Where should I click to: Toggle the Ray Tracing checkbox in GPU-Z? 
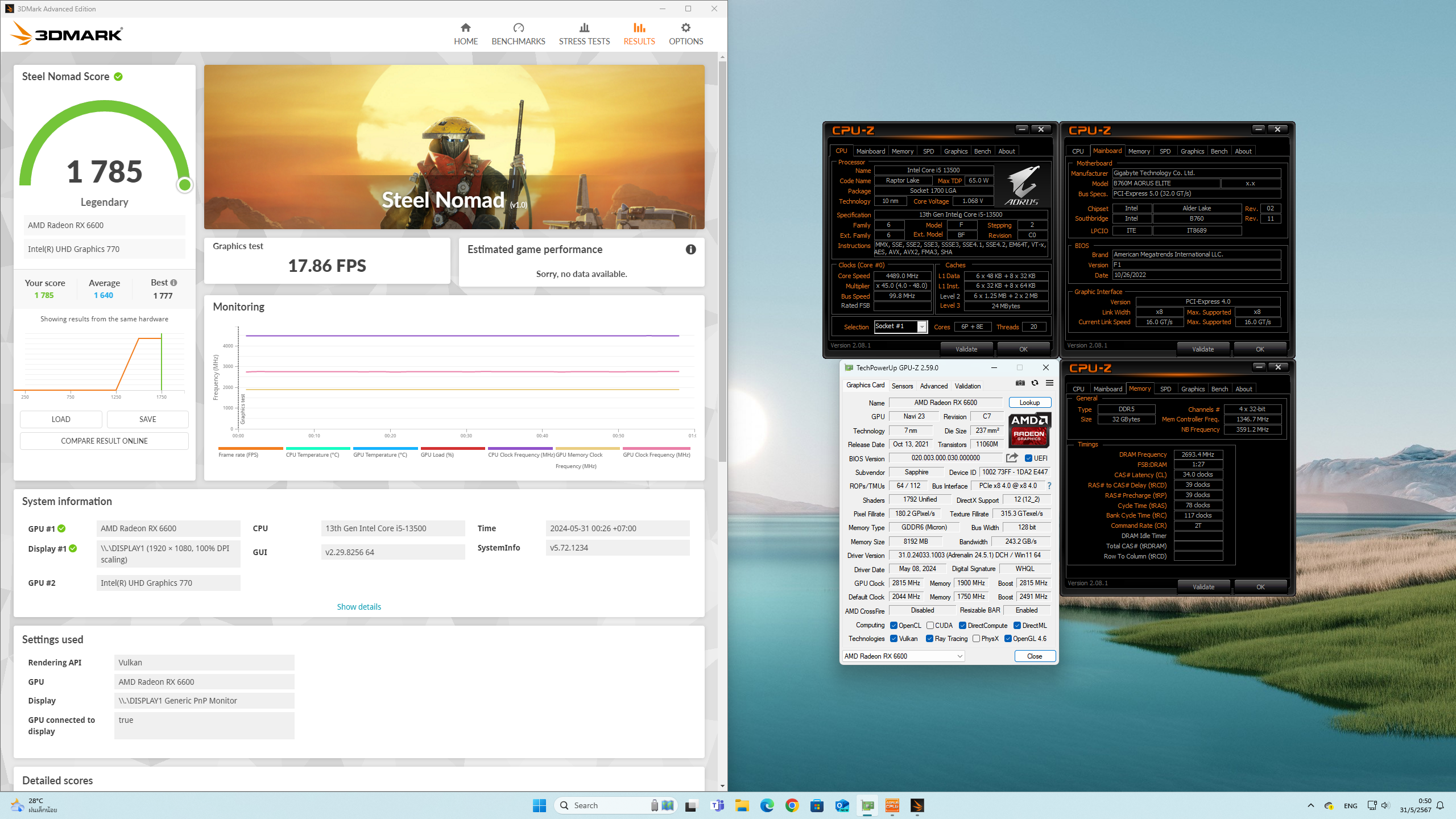pyautogui.click(x=929, y=639)
